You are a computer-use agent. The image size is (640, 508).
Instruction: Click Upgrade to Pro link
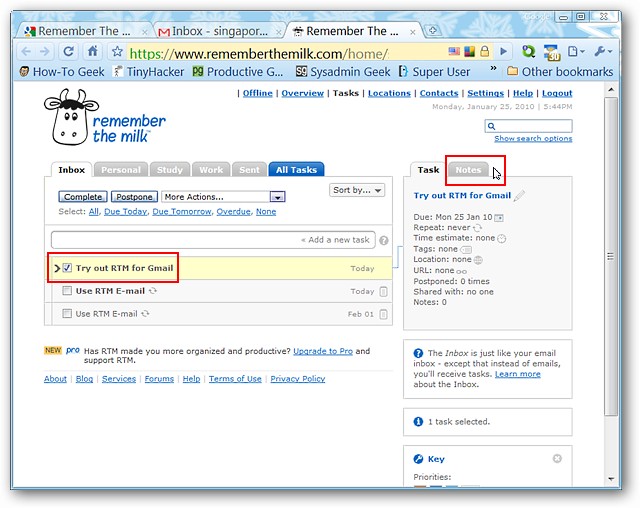pyautogui.click(x=323, y=351)
